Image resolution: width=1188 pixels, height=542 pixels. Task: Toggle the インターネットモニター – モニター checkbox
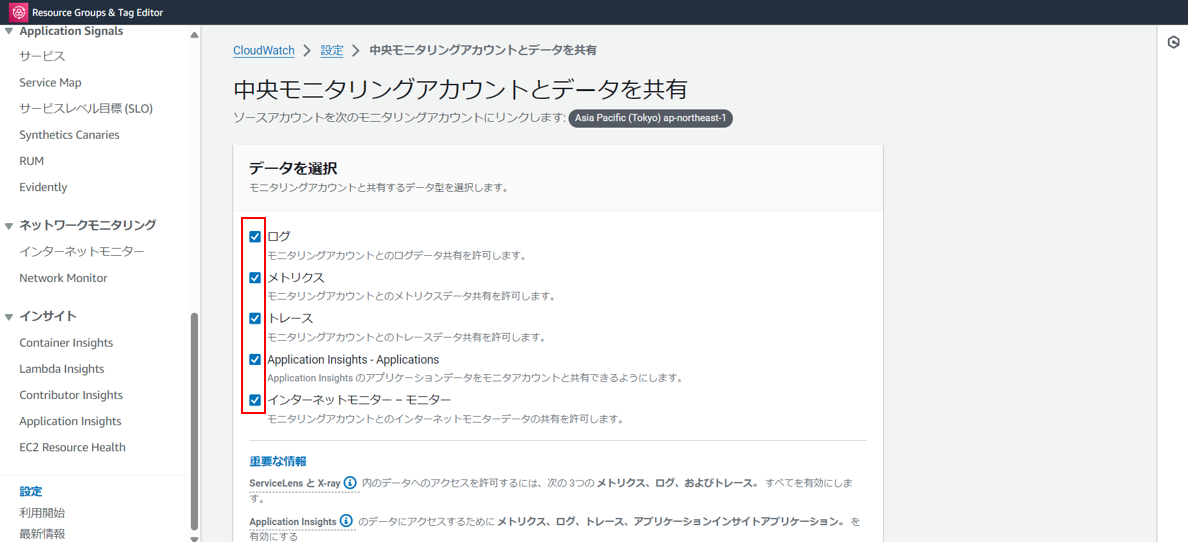click(x=255, y=399)
